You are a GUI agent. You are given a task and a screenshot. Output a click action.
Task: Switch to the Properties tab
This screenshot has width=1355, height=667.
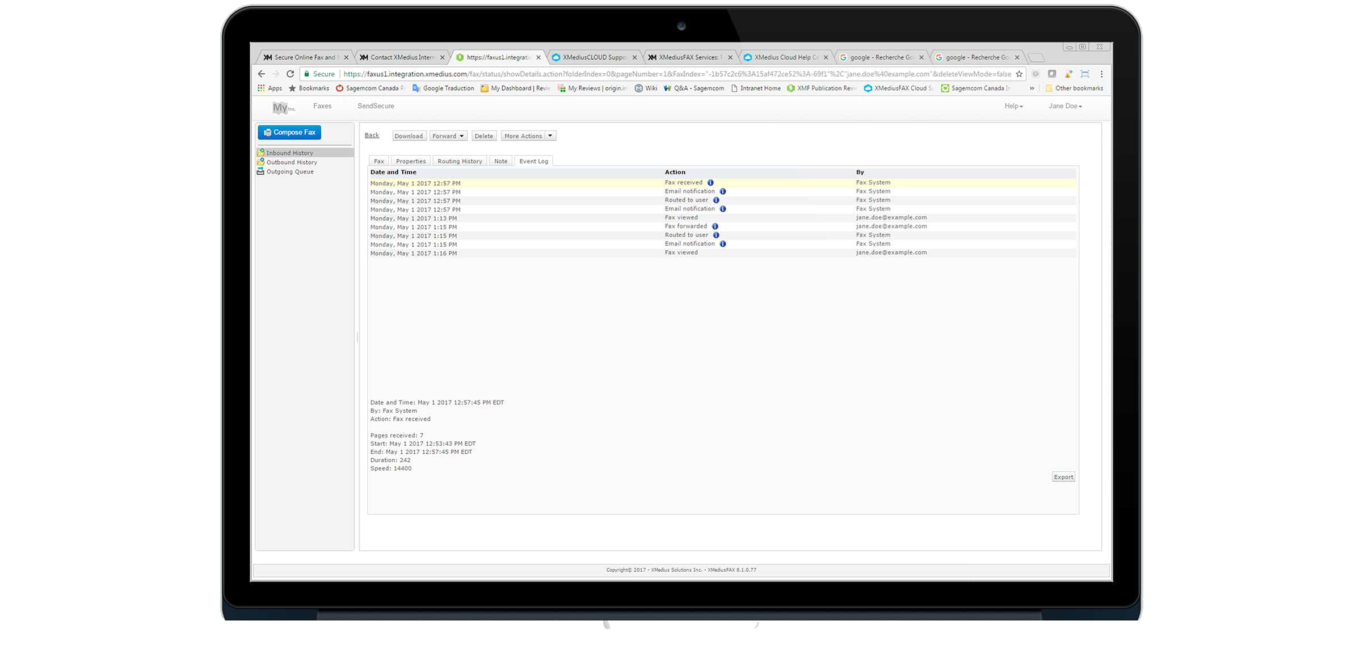coord(410,161)
